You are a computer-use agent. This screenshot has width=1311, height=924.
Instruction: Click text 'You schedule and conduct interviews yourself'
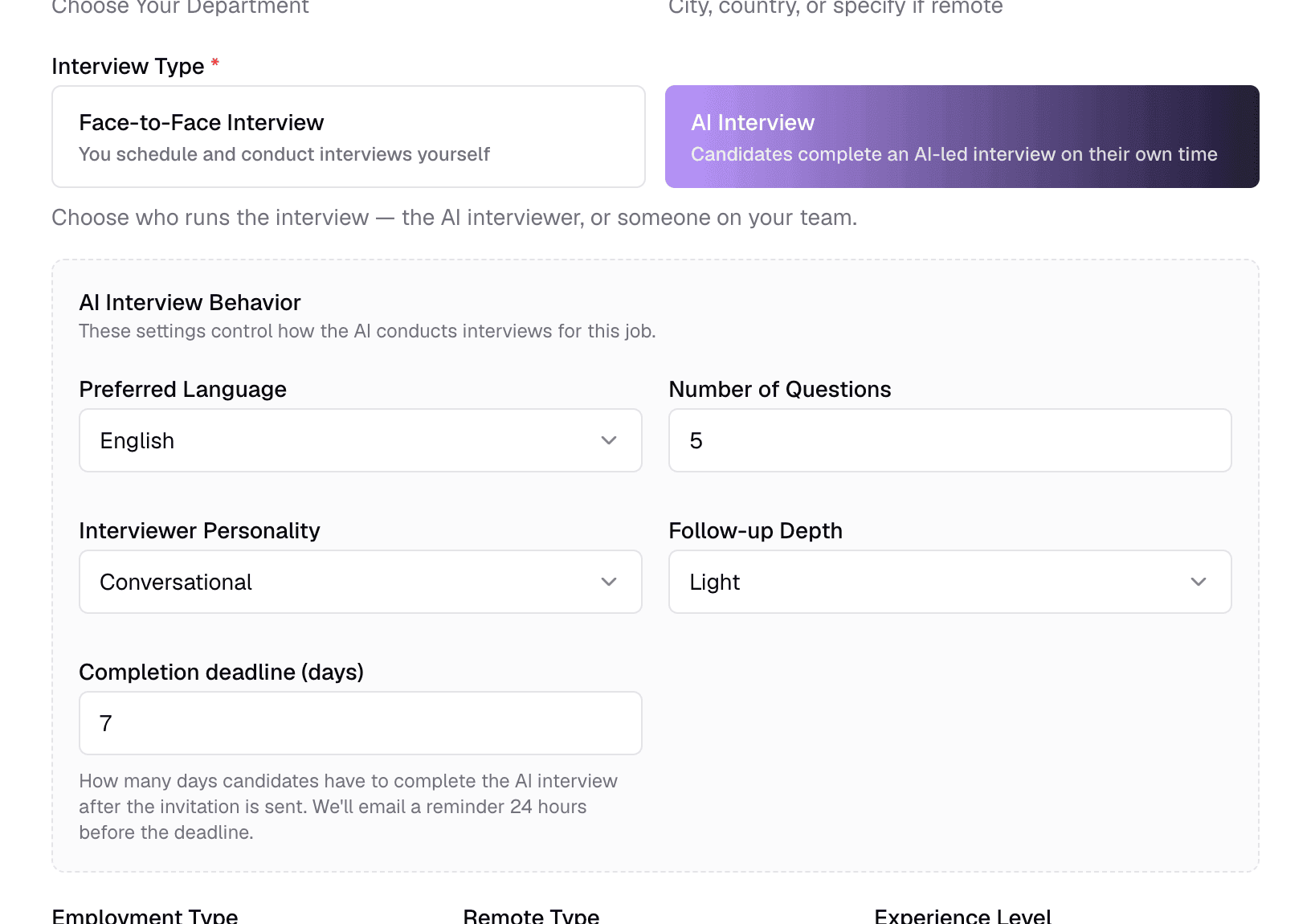(284, 154)
